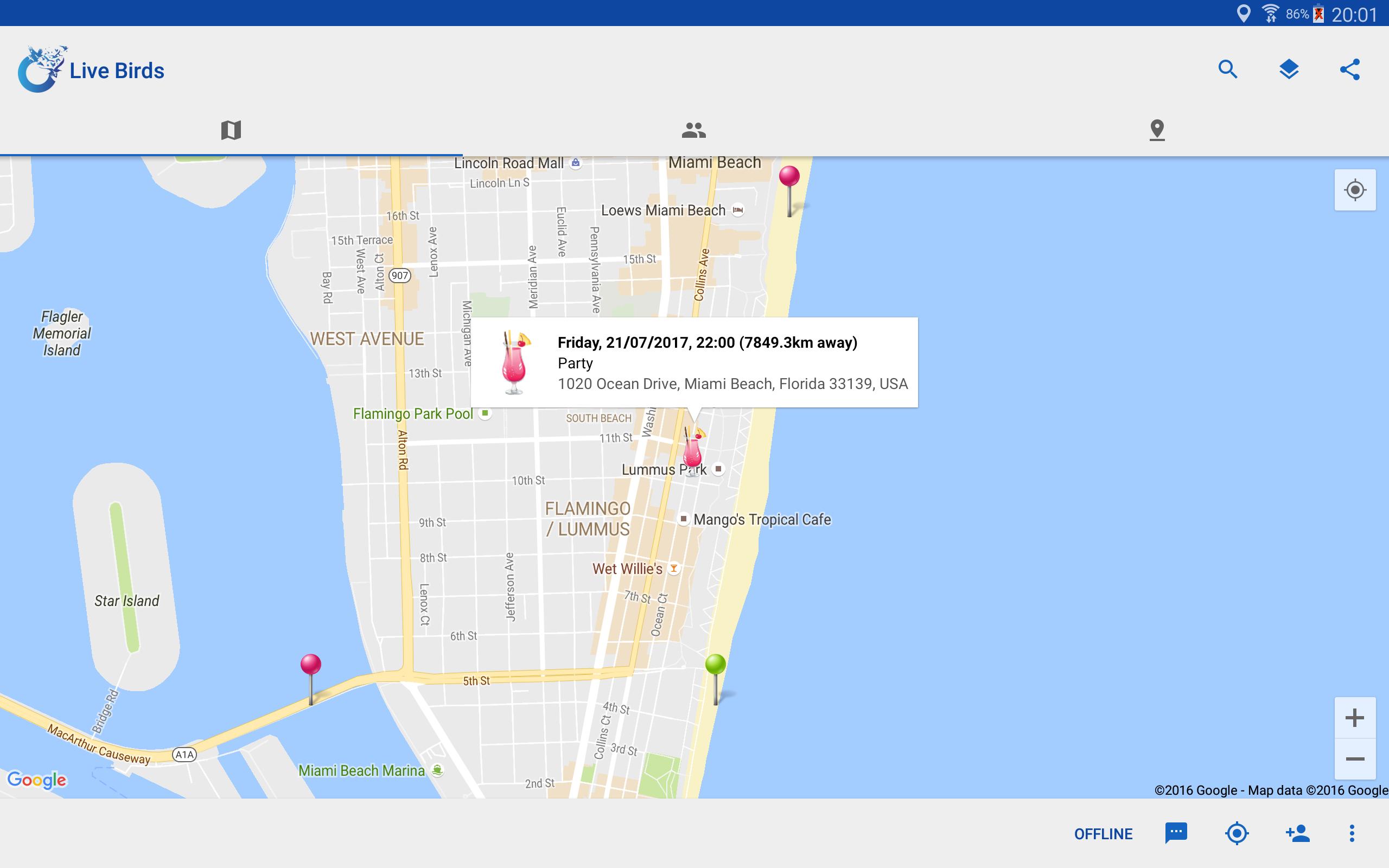Tap the add person icon
1389x868 pixels.
click(1297, 833)
